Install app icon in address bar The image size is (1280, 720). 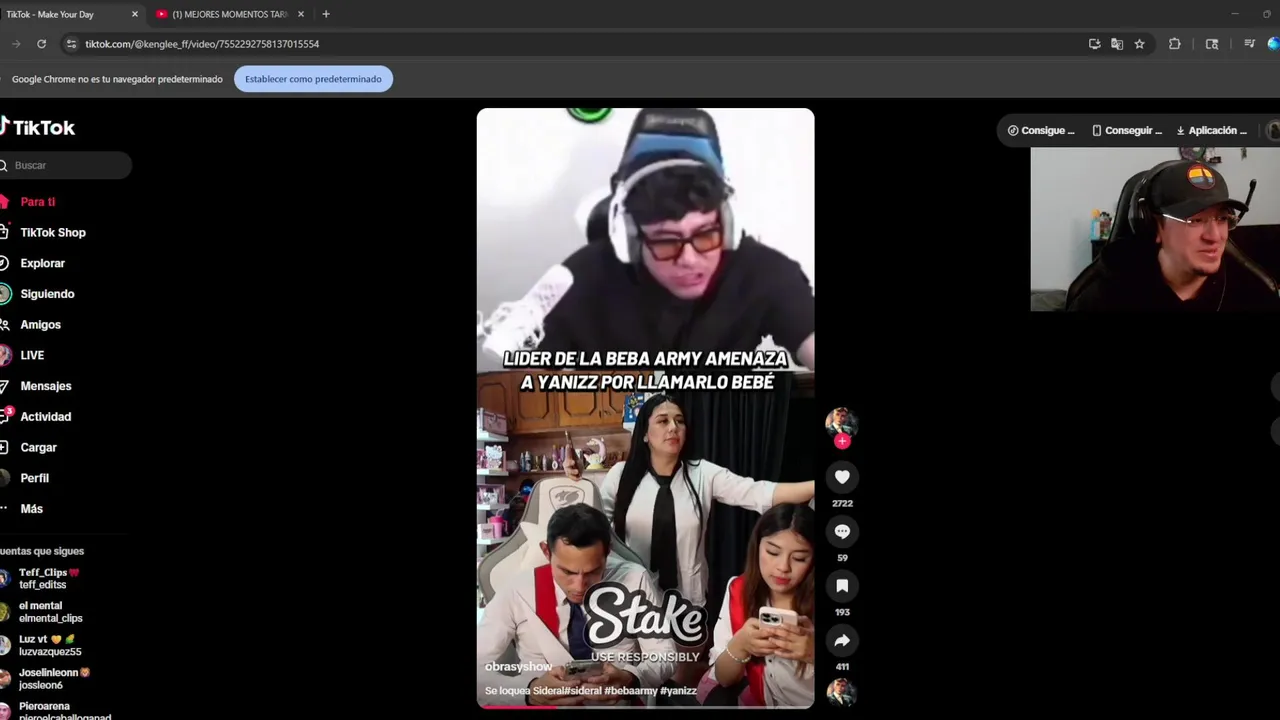point(1095,44)
